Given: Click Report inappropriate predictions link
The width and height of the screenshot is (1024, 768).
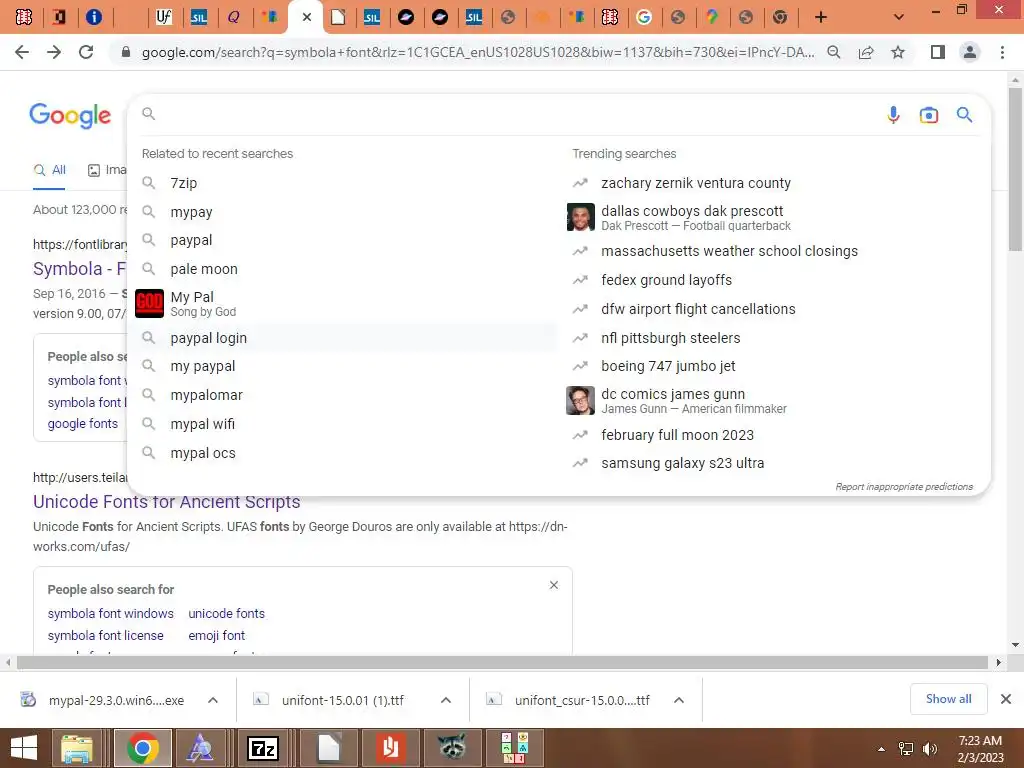Looking at the screenshot, I should tap(904, 487).
